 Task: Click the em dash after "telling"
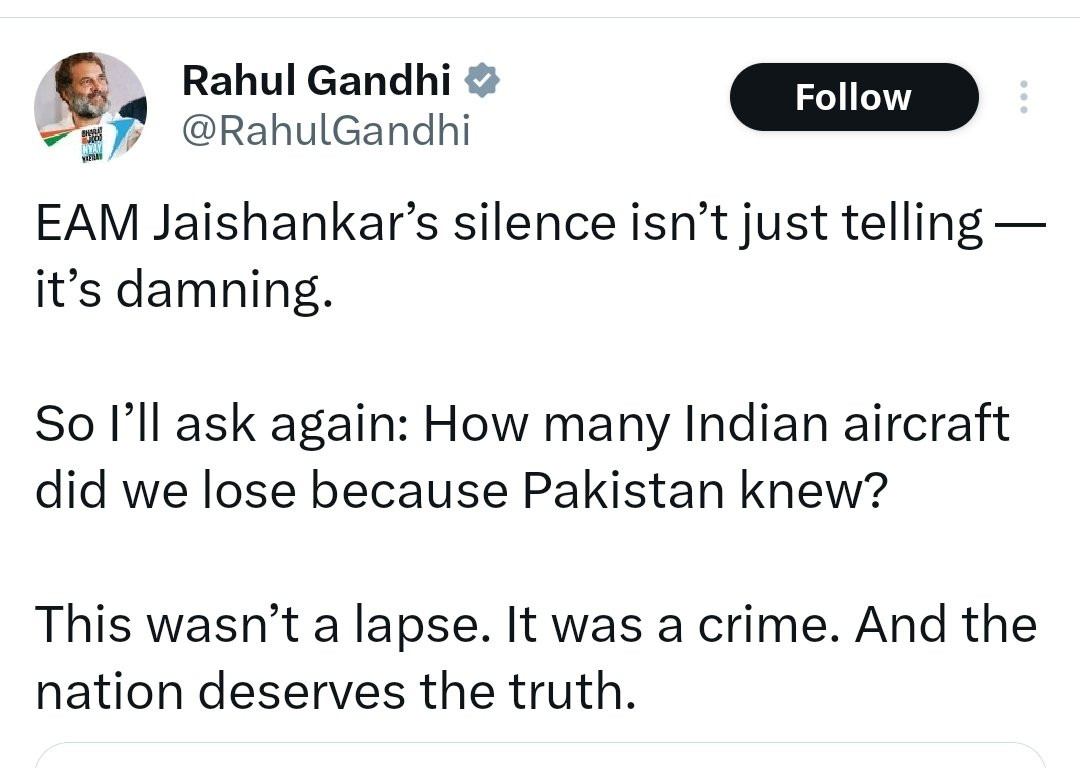click(1020, 226)
